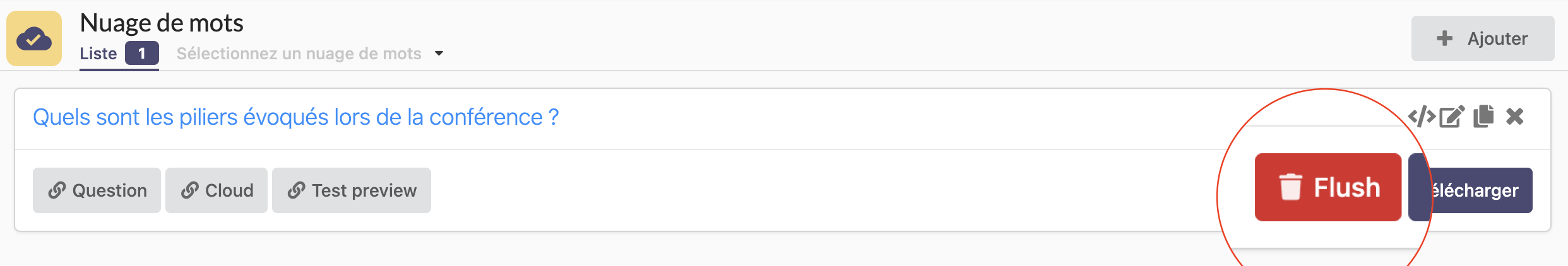Click the plus icon beside Ajouter
The image size is (1568, 266).
(x=1444, y=38)
